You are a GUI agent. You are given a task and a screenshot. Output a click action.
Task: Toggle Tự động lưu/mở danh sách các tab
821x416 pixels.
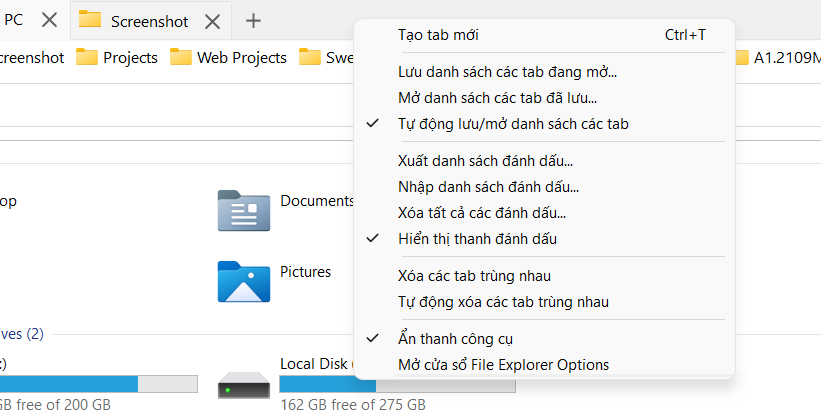tap(513, 124)
